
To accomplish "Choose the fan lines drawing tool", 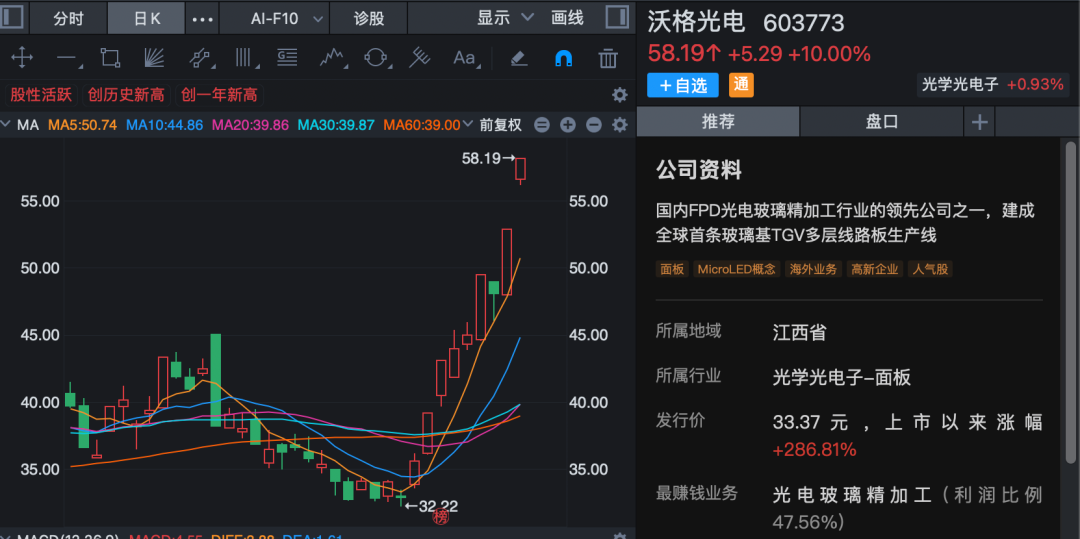I will point(154,58).
